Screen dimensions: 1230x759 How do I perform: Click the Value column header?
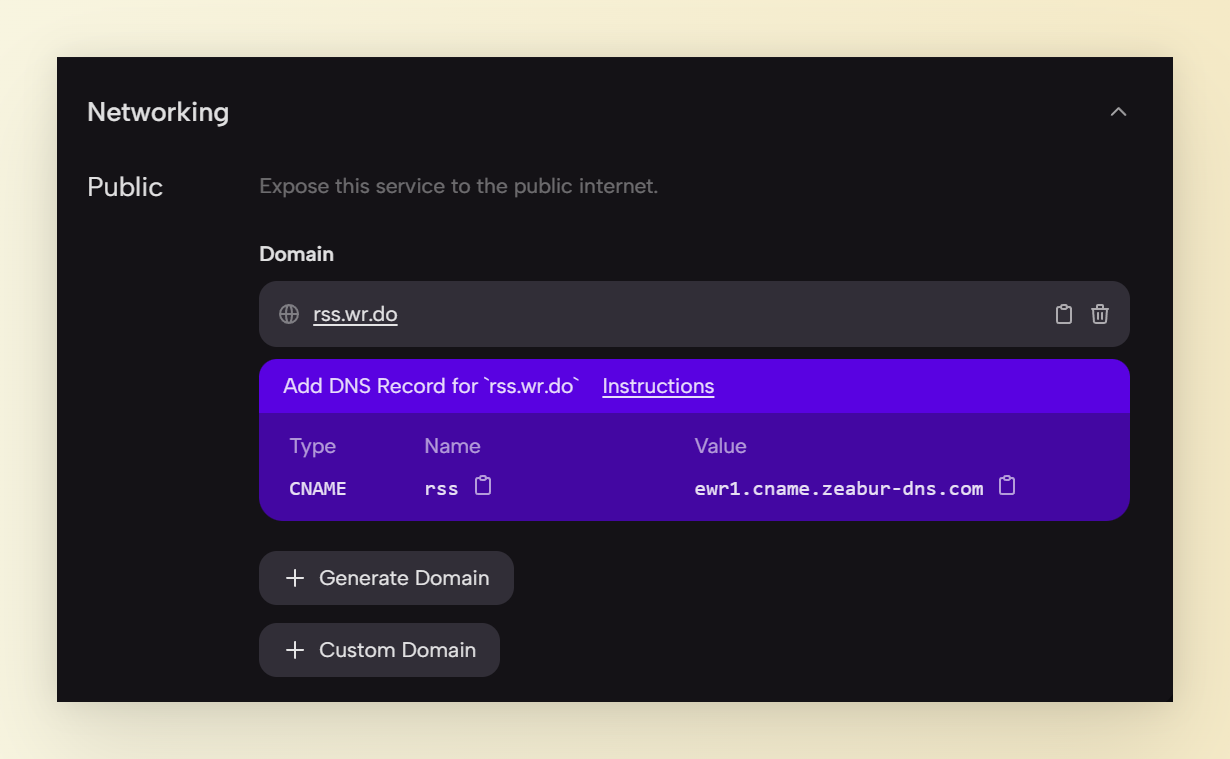(x=720, y=446)
